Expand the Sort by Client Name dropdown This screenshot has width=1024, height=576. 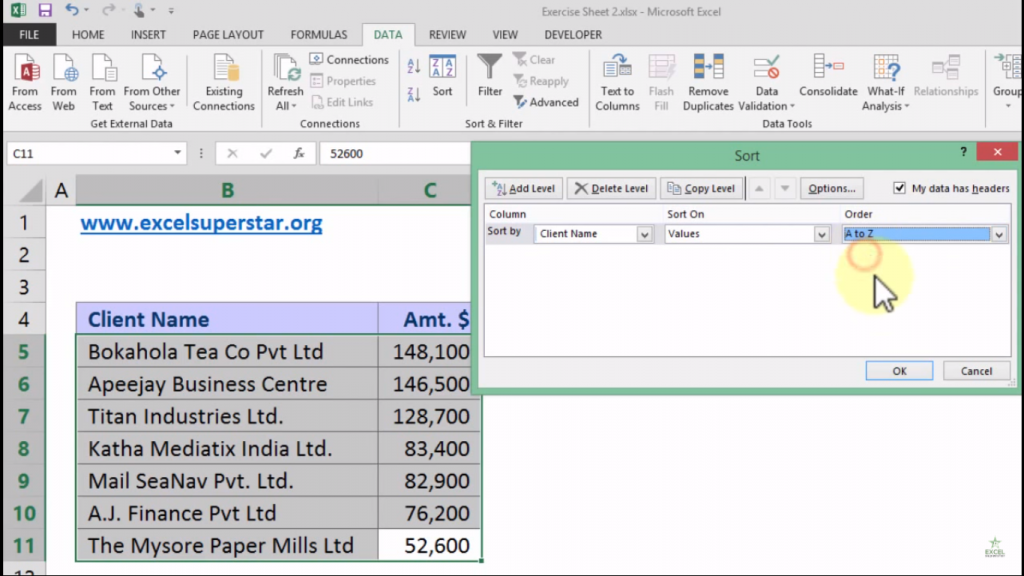point(644,234)
